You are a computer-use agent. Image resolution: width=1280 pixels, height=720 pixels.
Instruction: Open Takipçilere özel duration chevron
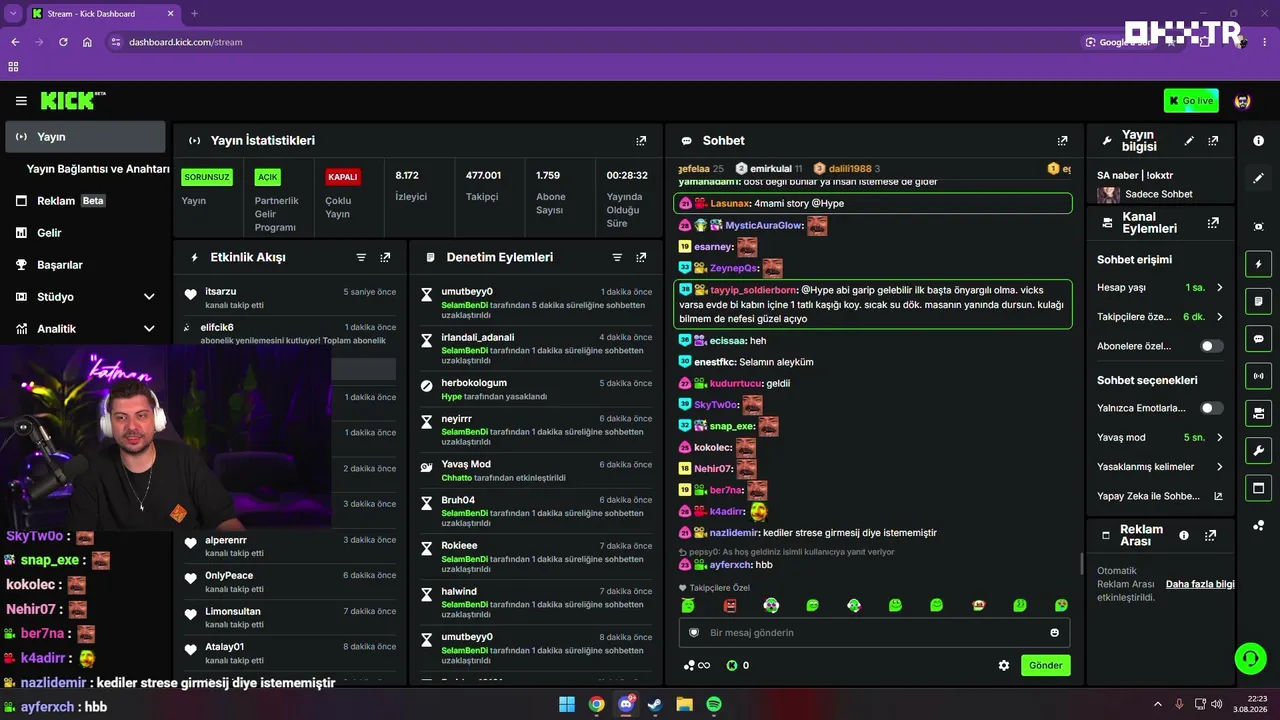tap(1219, 317)
